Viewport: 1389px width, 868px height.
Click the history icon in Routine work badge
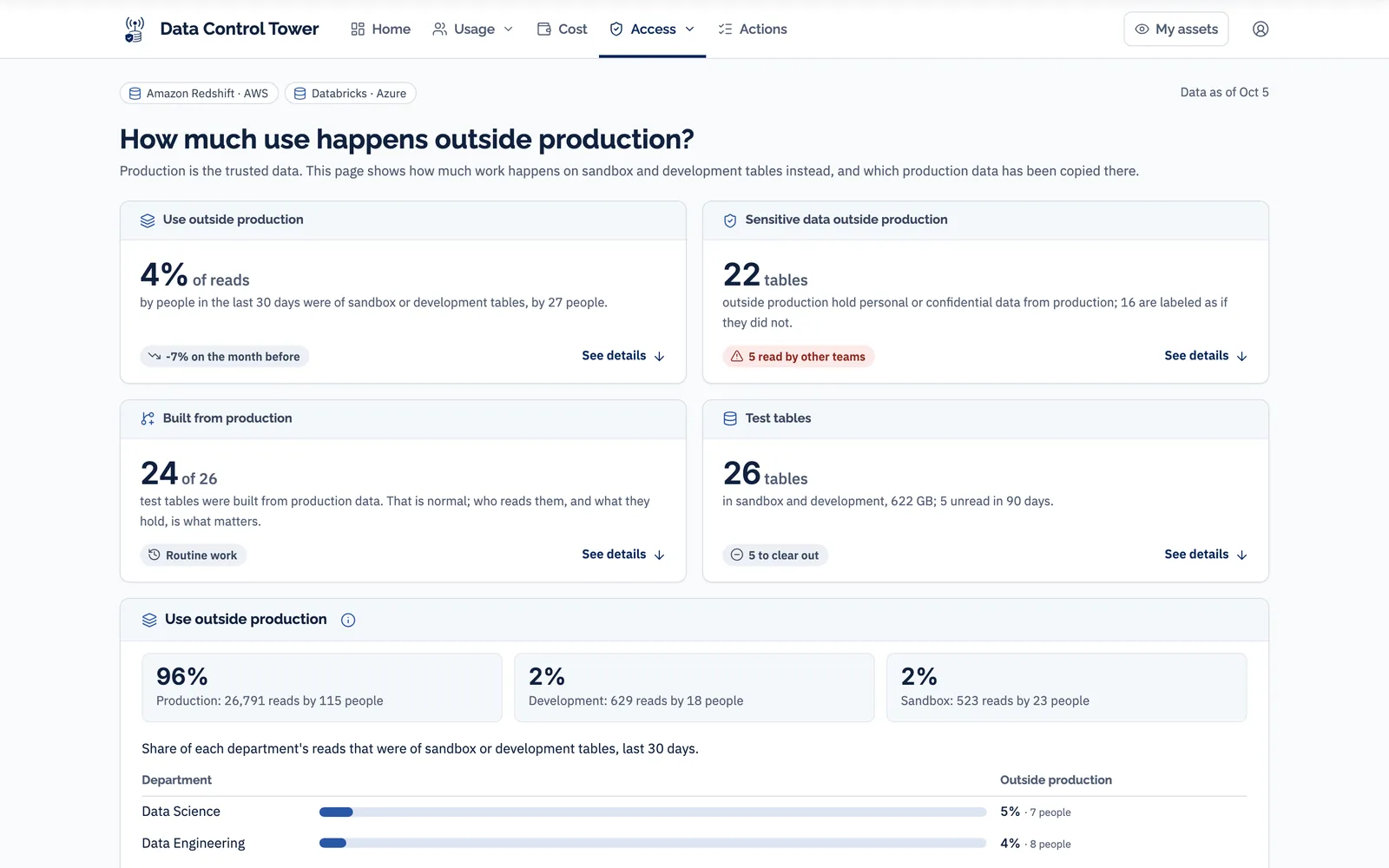(x=155, y=555)
